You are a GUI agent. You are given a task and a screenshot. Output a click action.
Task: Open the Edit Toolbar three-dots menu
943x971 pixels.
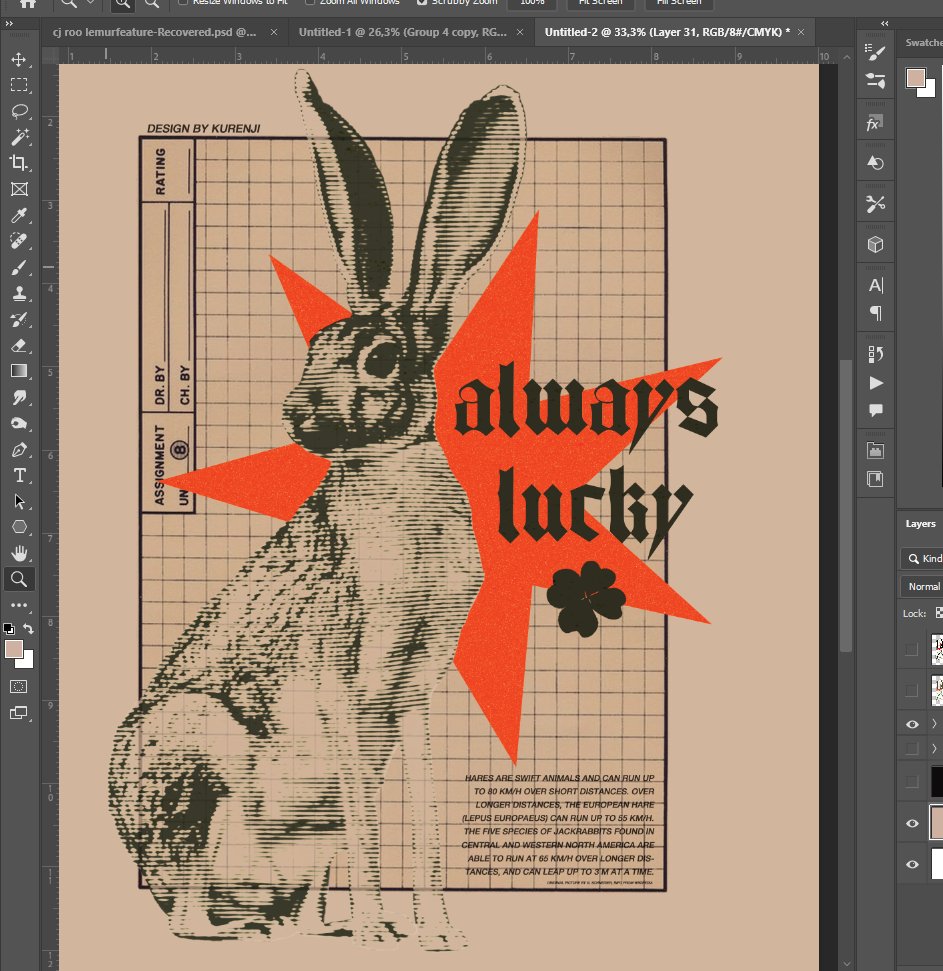(x=19, y=605)
